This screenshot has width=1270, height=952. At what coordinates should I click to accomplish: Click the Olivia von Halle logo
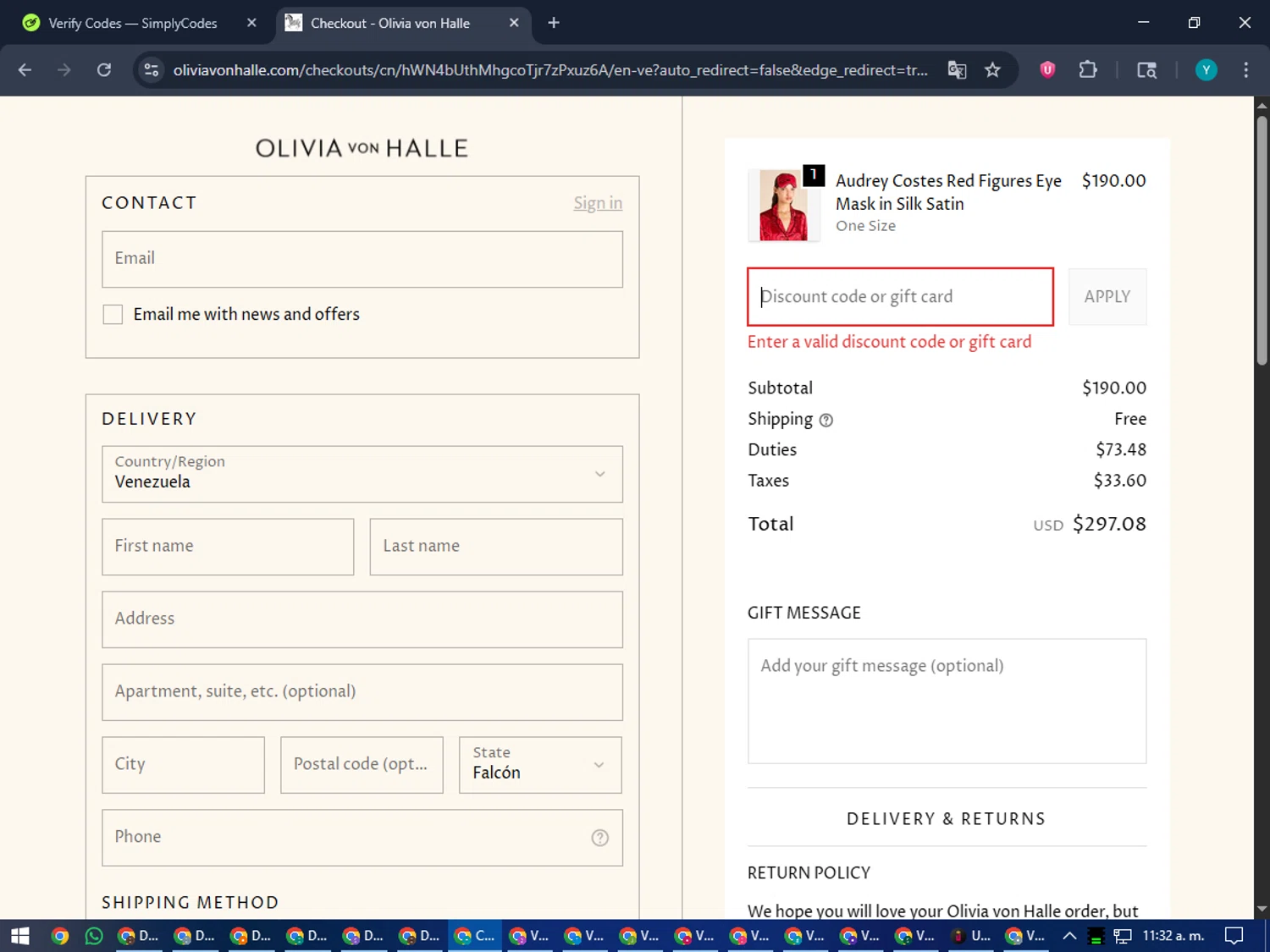coord(362,148)
